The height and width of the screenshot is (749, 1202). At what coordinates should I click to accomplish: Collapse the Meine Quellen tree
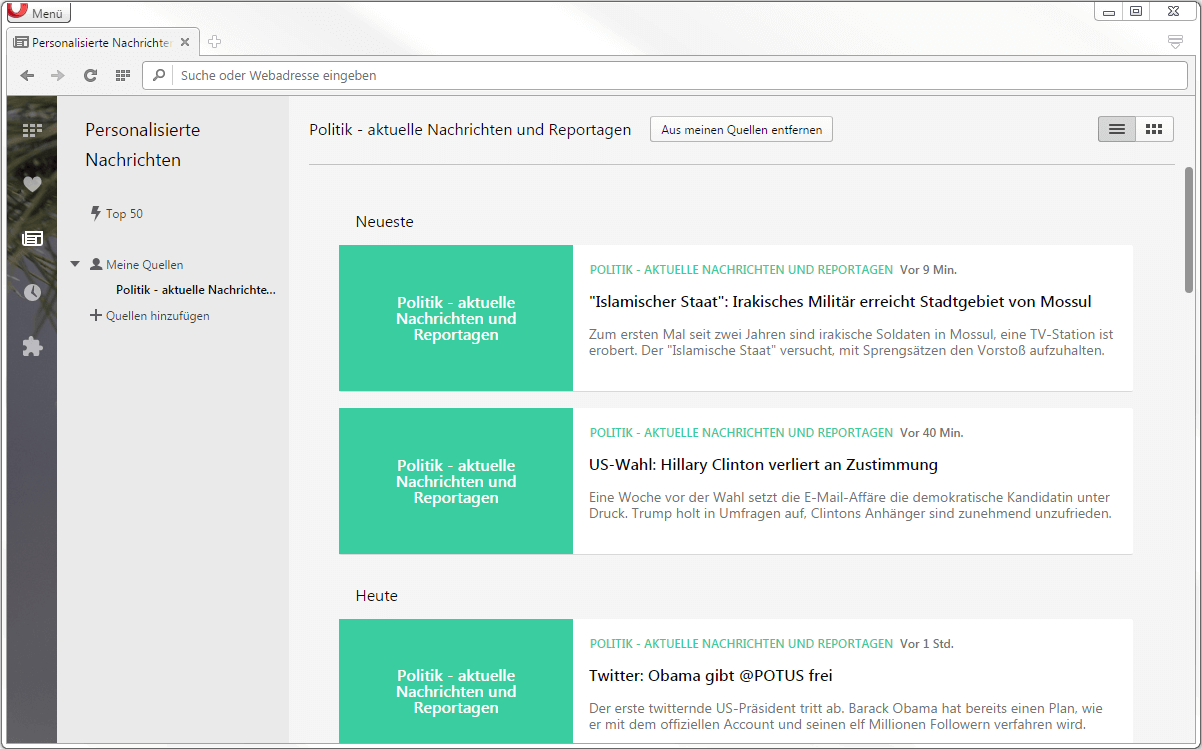[x=75, y=265]
